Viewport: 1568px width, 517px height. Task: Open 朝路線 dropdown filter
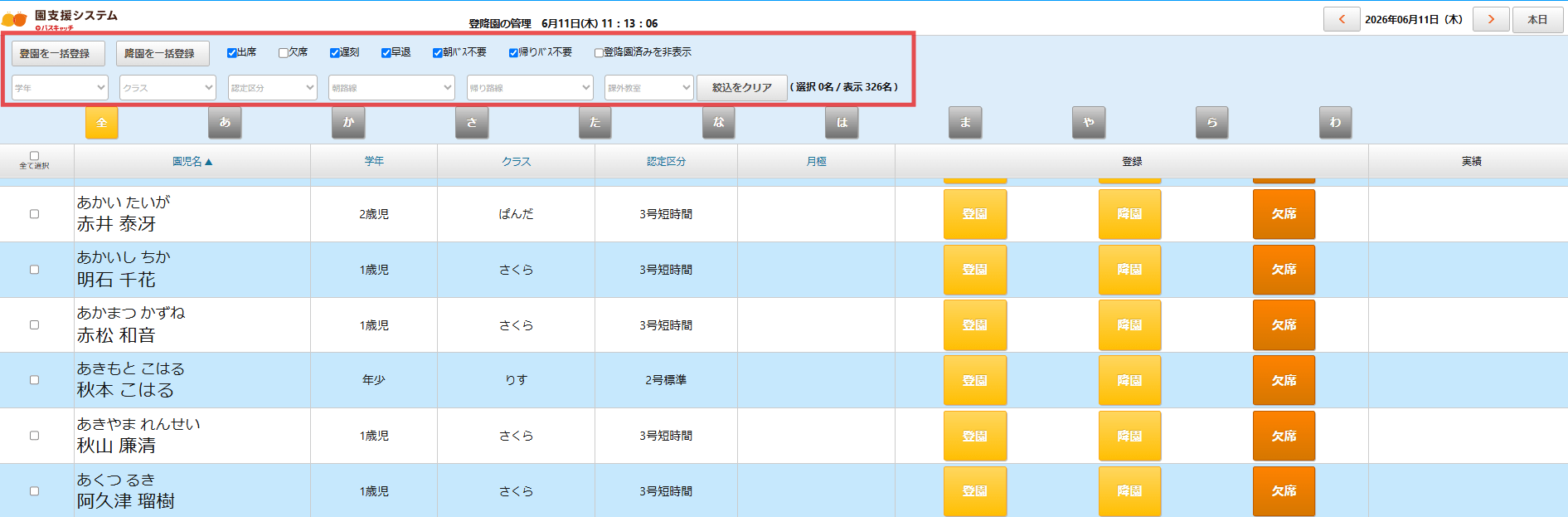pos(391,87)
